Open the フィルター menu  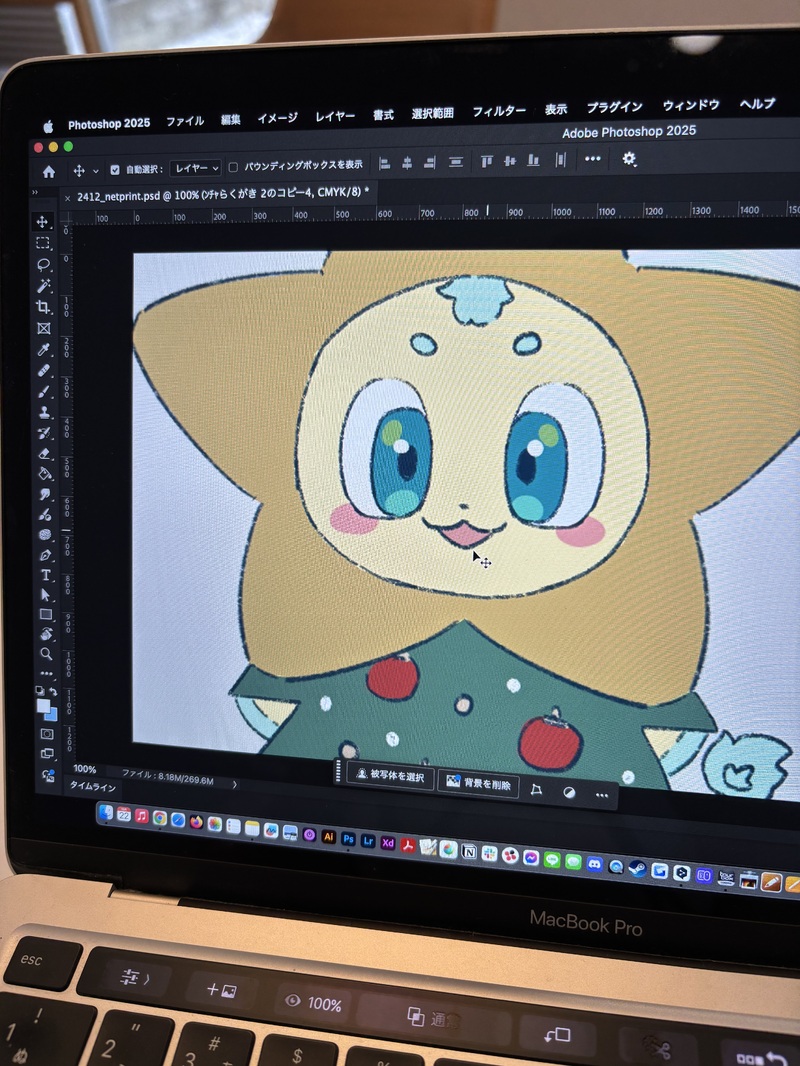(499, 111)
